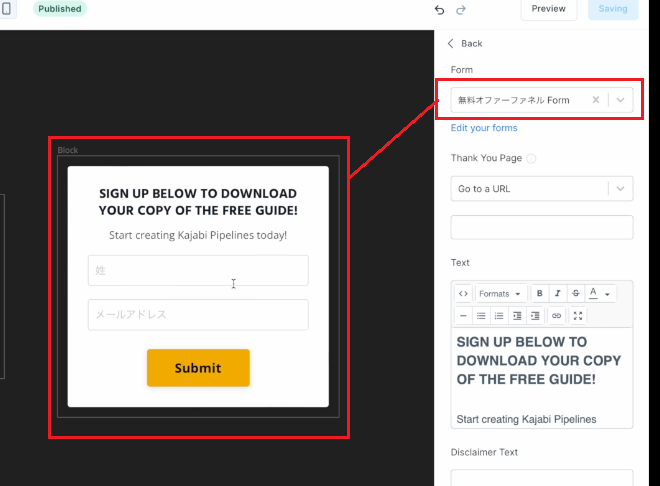Apply bold formatting in text editor

[540, 293]
